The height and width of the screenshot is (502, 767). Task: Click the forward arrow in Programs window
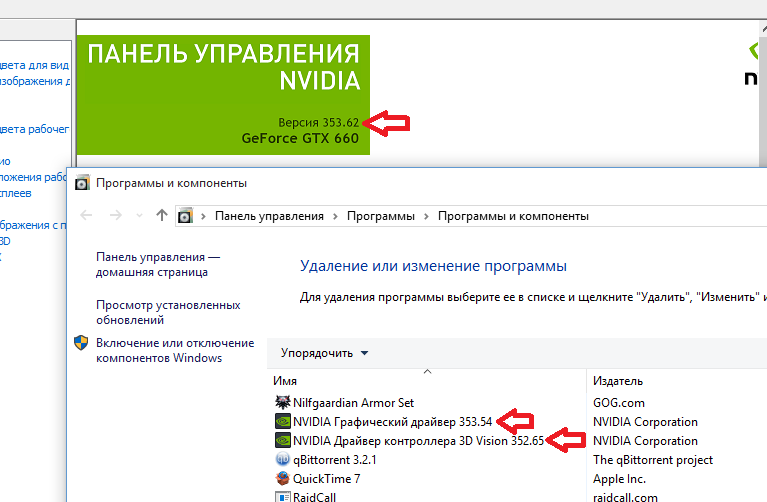click(x=116, y=215)
